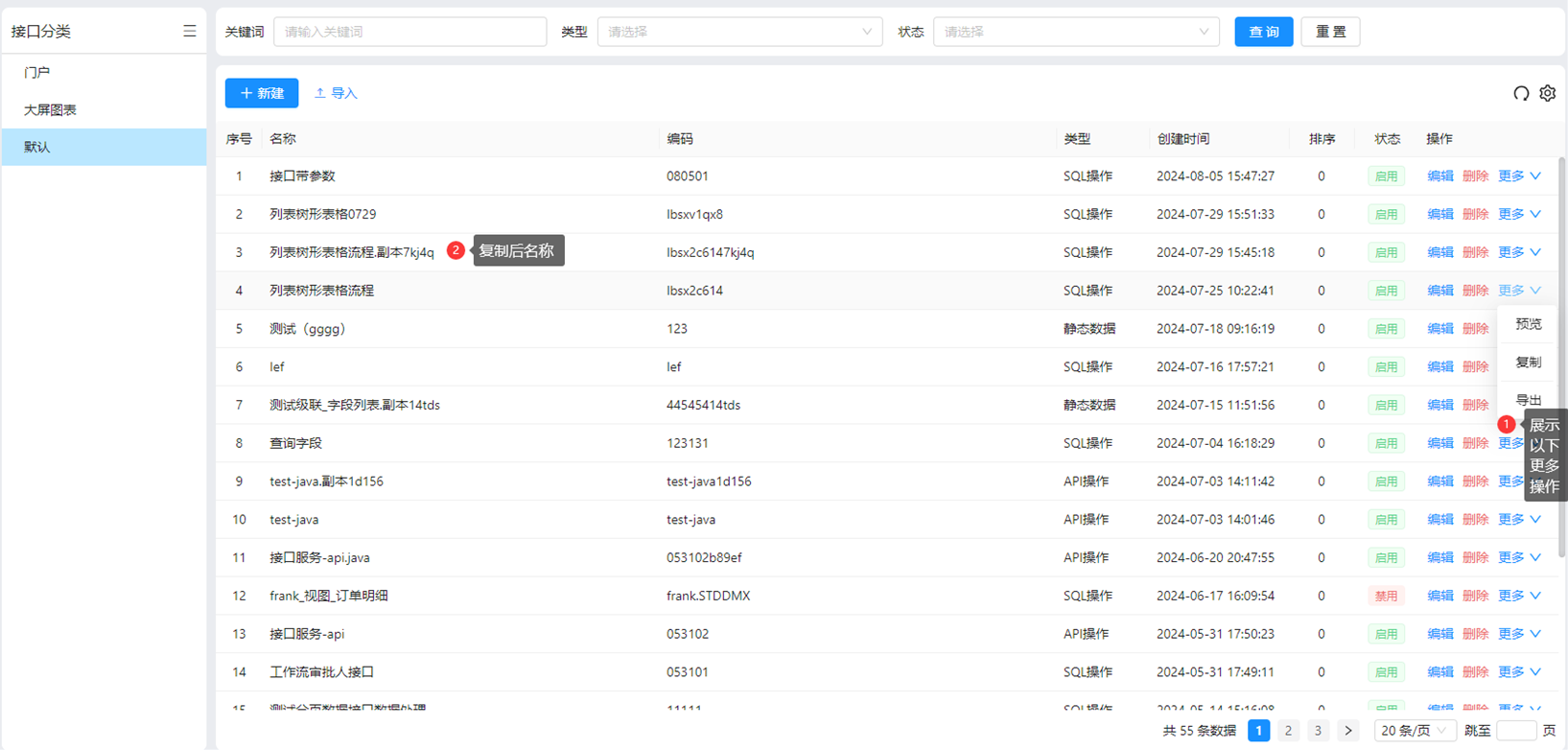Screen dimensions: 1568x750
Task: Select 预览 from the more menu
Action: tap(1528, 324)
